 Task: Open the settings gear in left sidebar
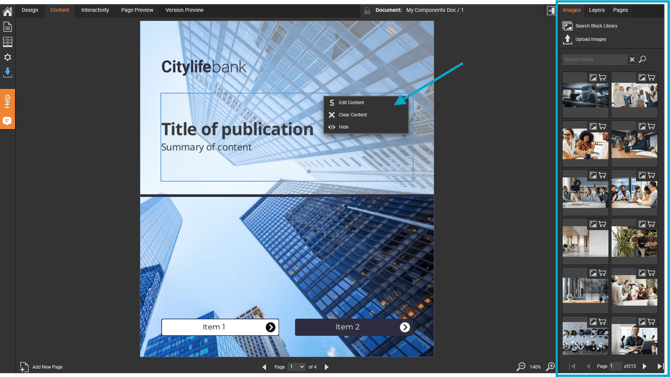click(x=7, y=57)
